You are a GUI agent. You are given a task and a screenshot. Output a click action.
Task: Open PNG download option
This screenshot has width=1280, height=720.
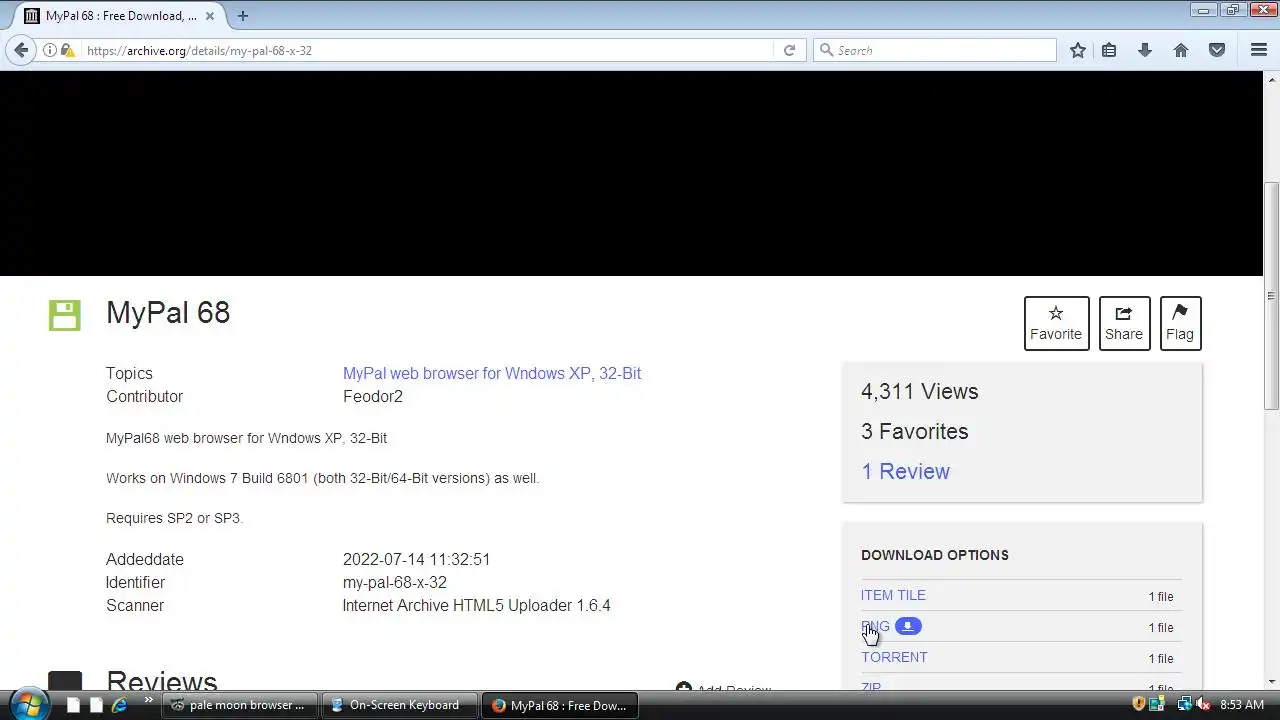coord(875,626)
